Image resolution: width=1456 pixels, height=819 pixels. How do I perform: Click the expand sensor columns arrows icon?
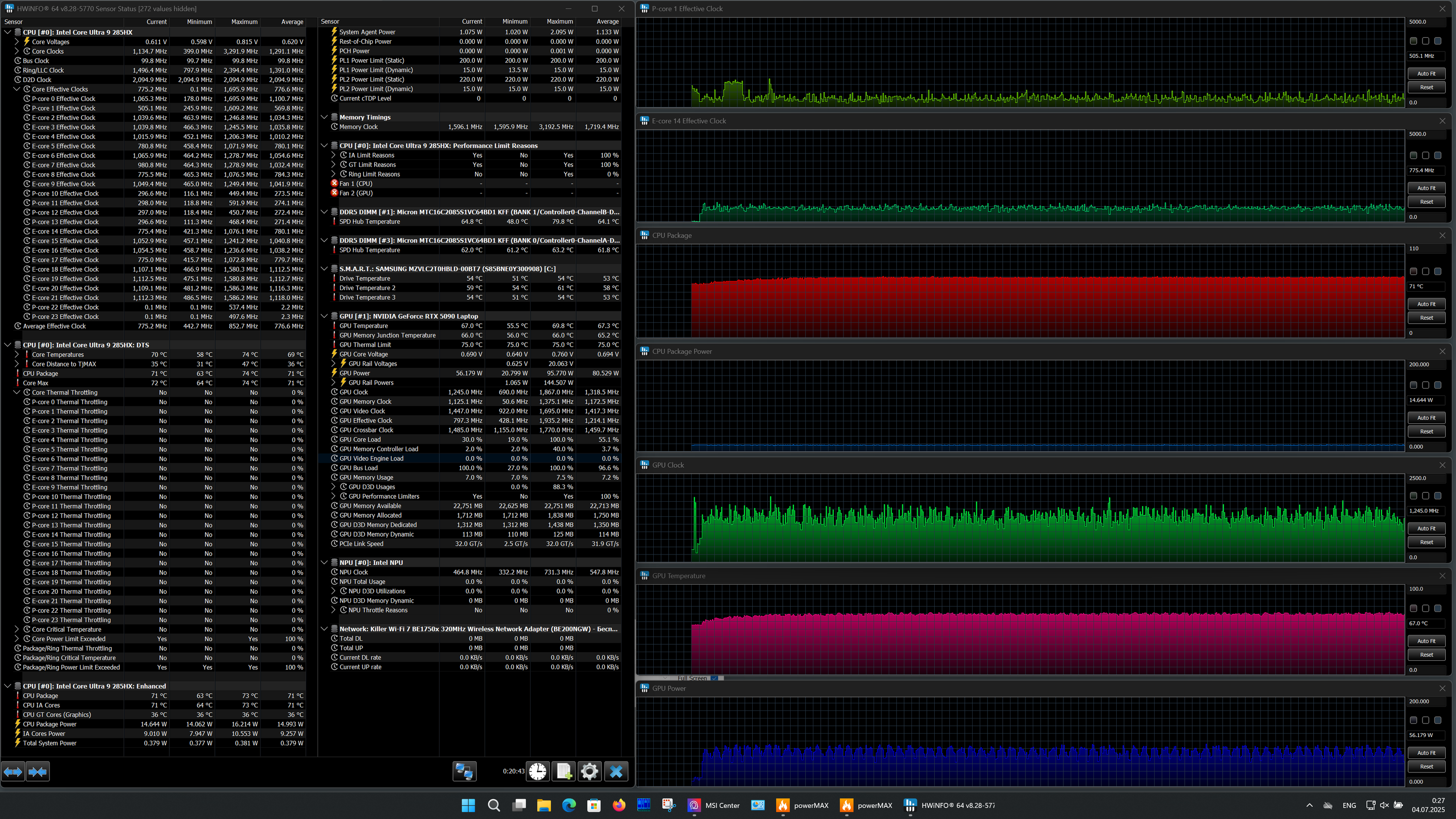(x=13, y=771)
